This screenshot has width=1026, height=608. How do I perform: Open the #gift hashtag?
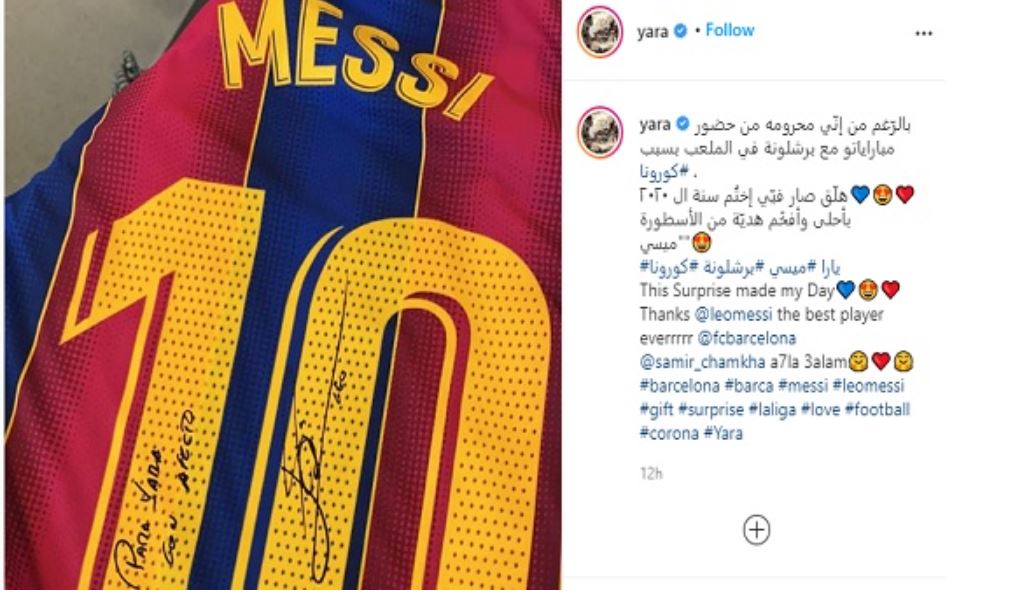[656, 410]
